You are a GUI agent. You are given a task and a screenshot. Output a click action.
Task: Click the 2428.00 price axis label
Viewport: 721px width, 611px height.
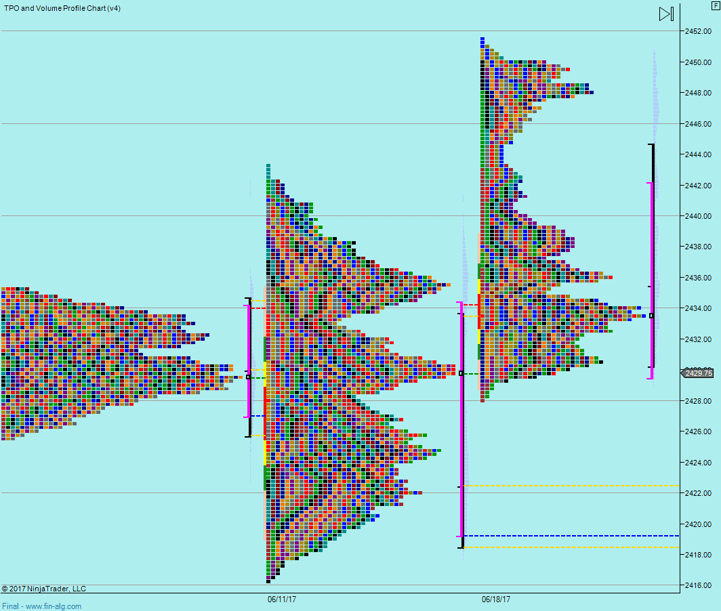[698, 401]
